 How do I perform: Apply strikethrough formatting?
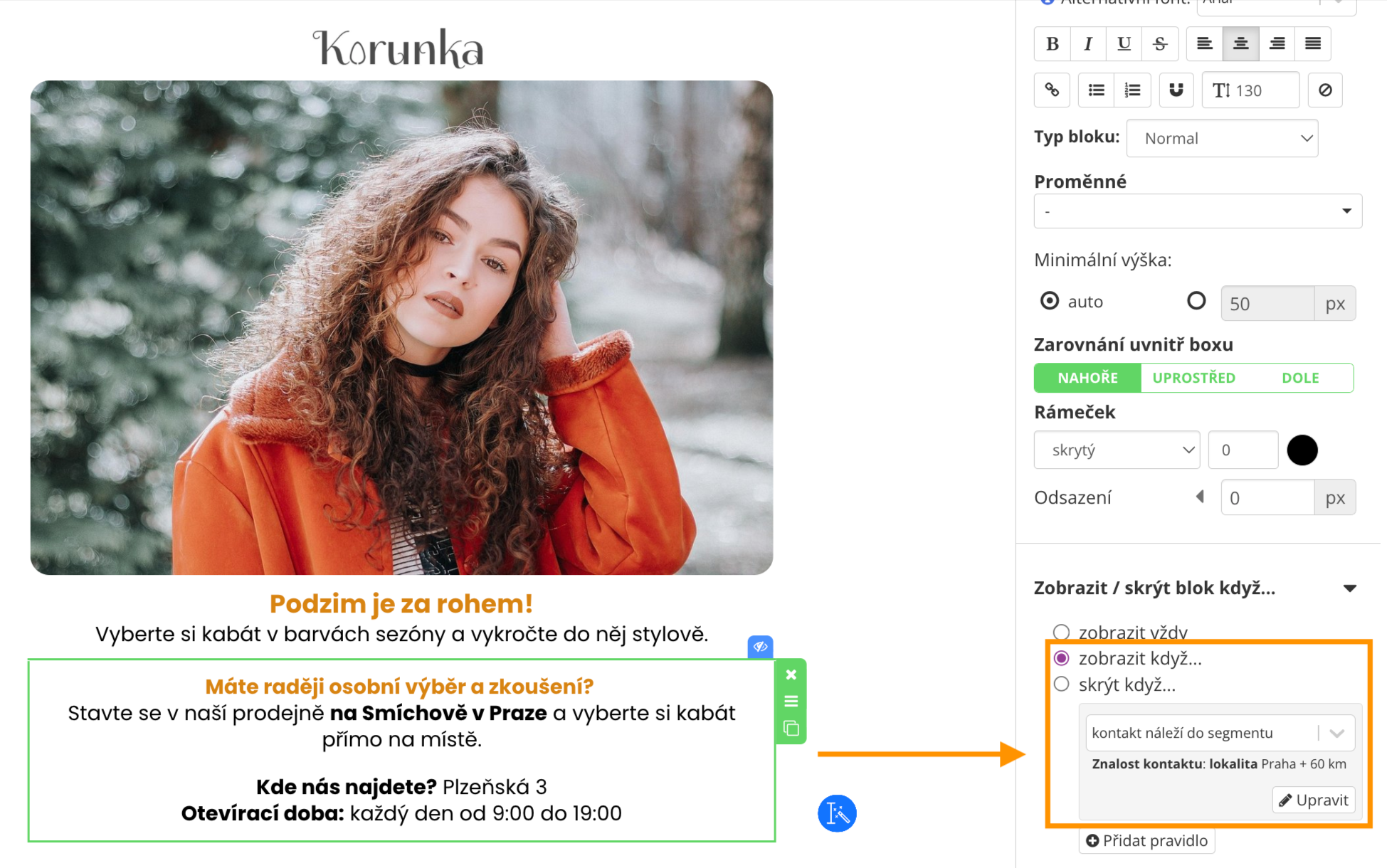tap(1160, 44)
